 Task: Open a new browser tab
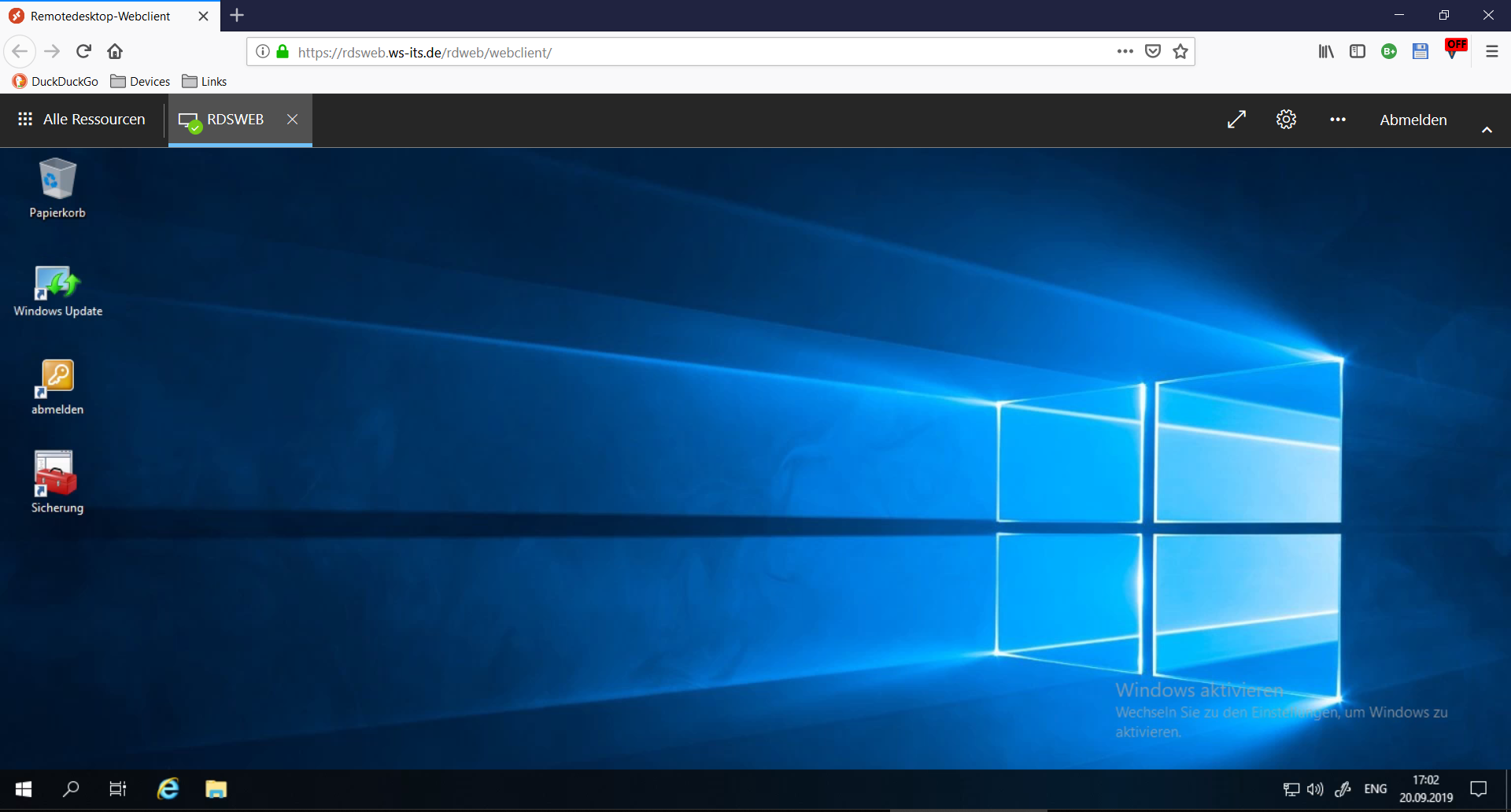[x=237, y=15]
